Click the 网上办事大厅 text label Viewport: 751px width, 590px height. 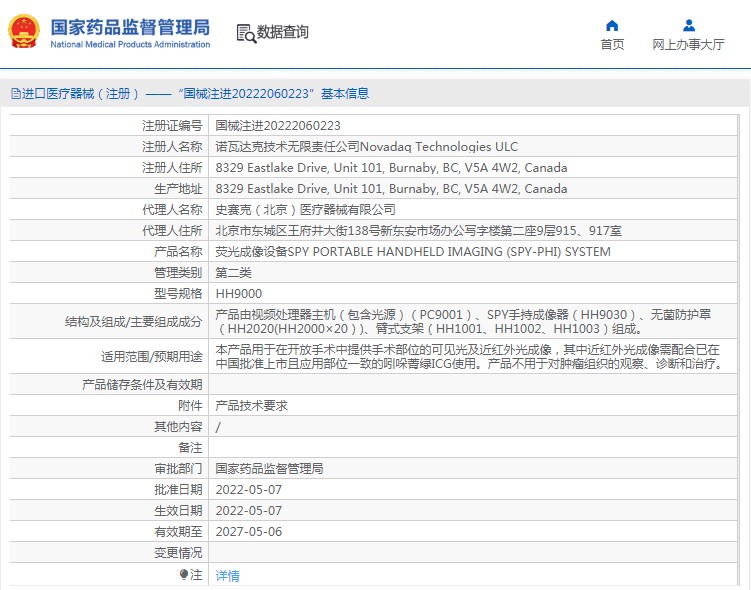[688, 45]
